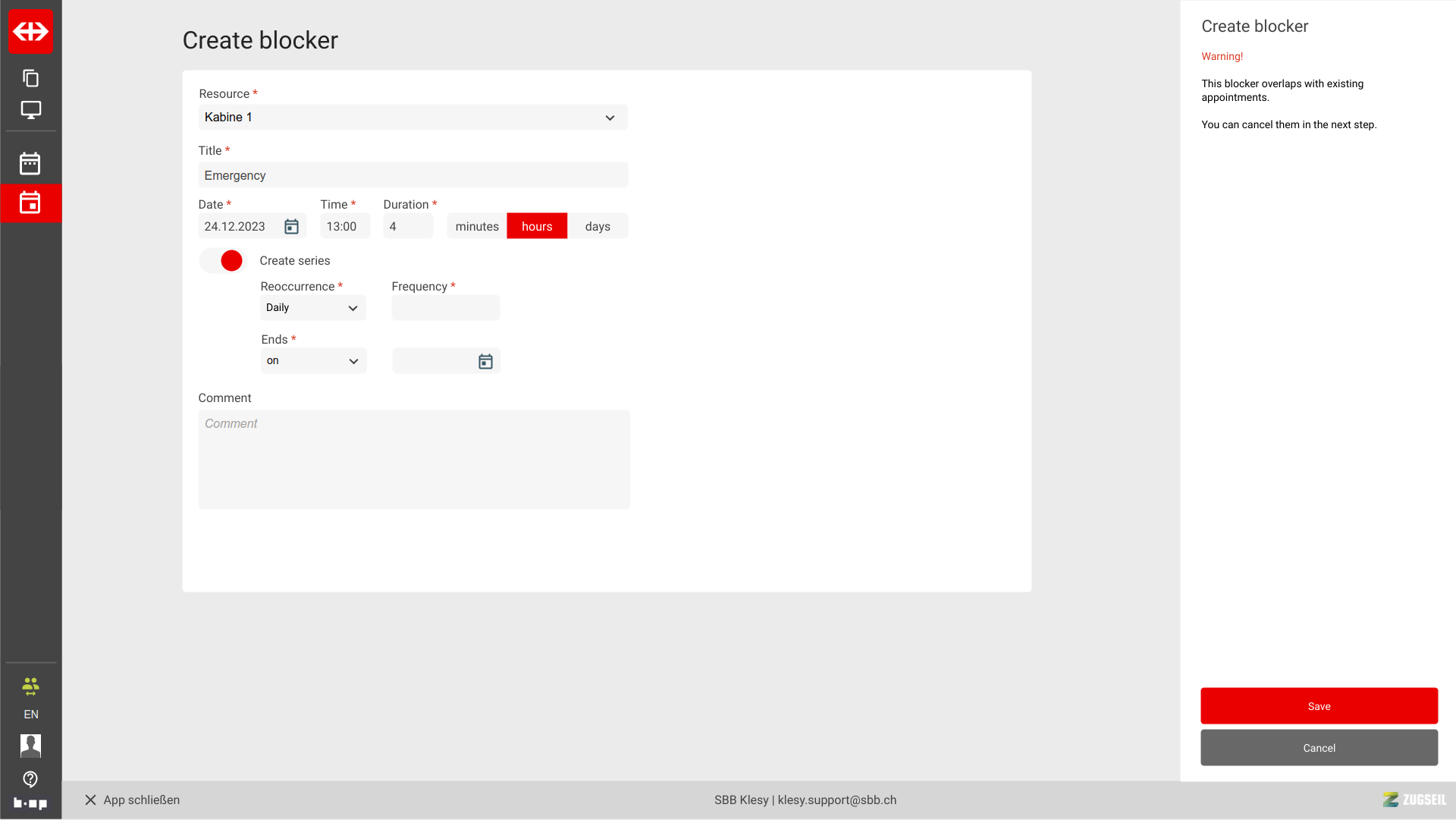Screen dimensions: 1456x820
Task: Open calendar picker for series end date
Action: (485, 362)
